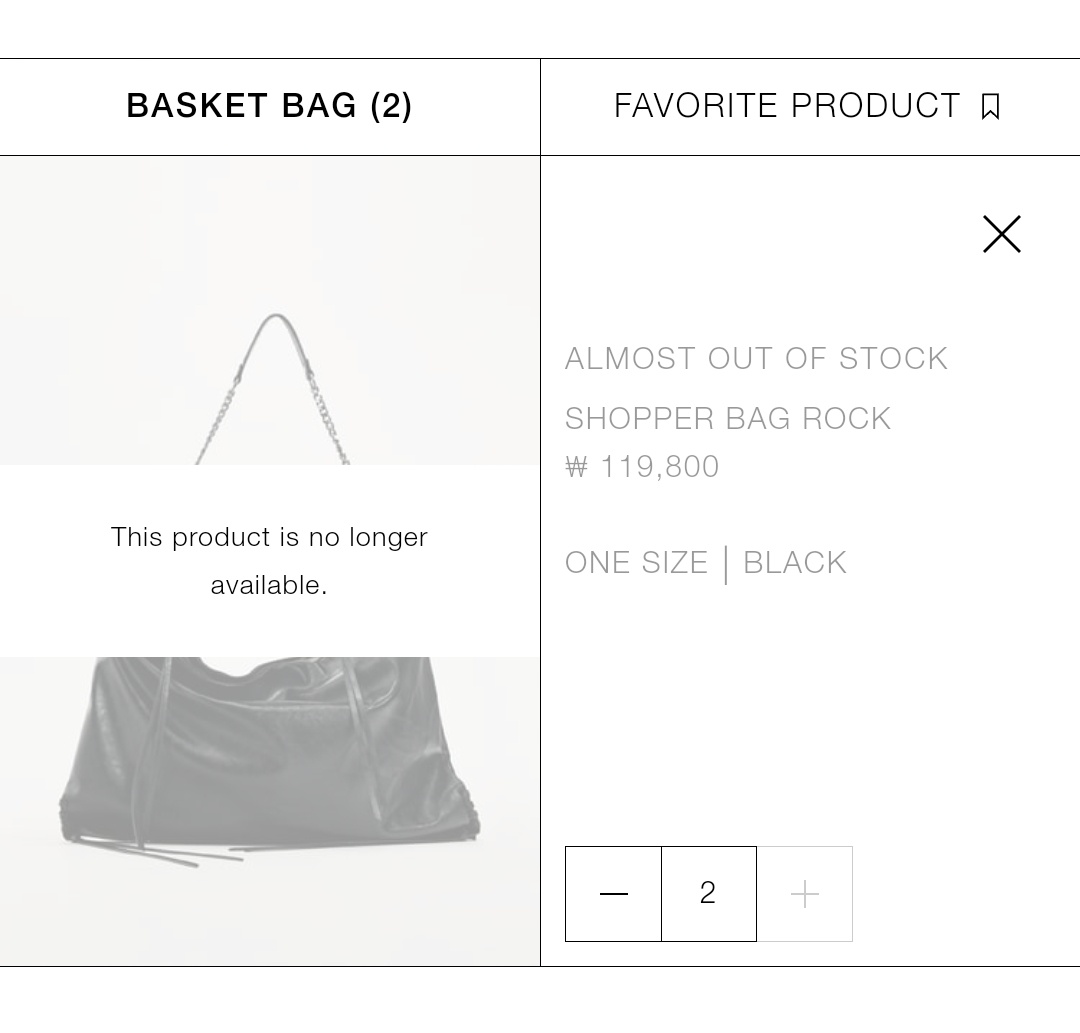
Task: Decrease quantity with the minus button
Action: pos(614,894)
